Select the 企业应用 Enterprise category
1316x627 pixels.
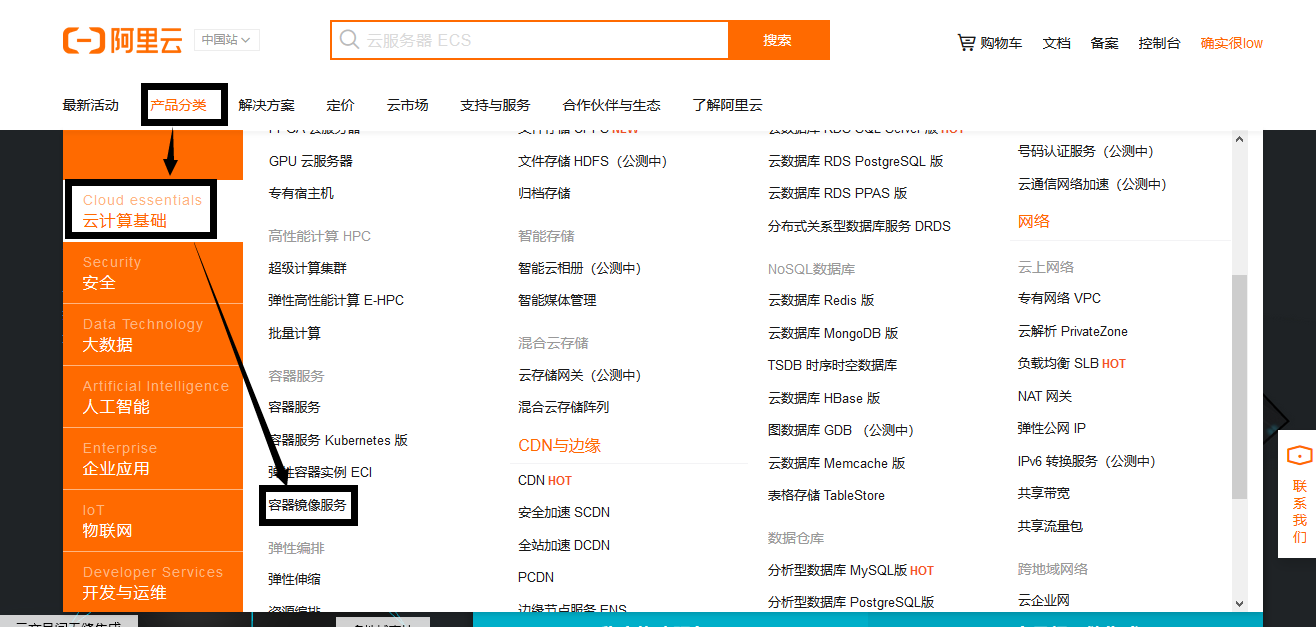(x=153, y=458)
